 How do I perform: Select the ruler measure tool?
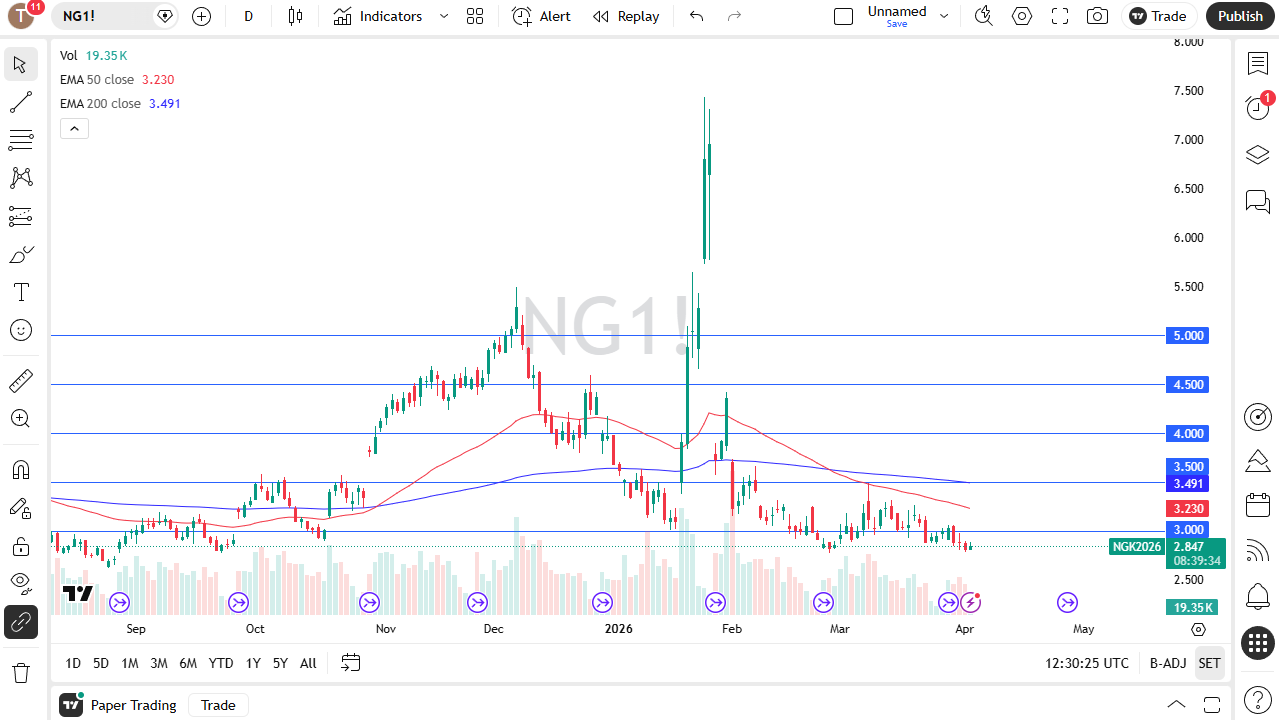tap(20, 381)
